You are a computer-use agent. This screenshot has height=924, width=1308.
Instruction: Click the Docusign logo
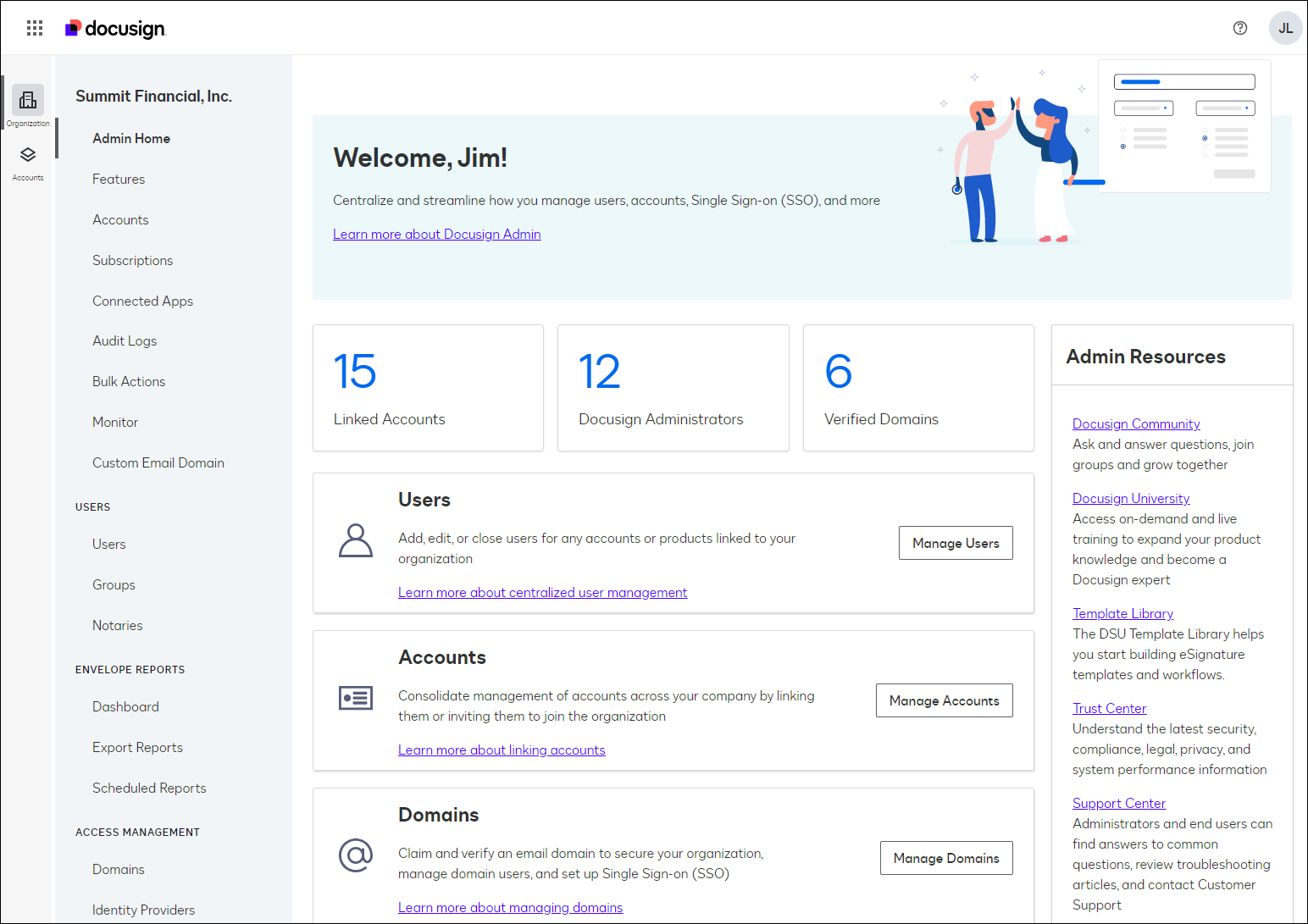click(x=115, y=28)
